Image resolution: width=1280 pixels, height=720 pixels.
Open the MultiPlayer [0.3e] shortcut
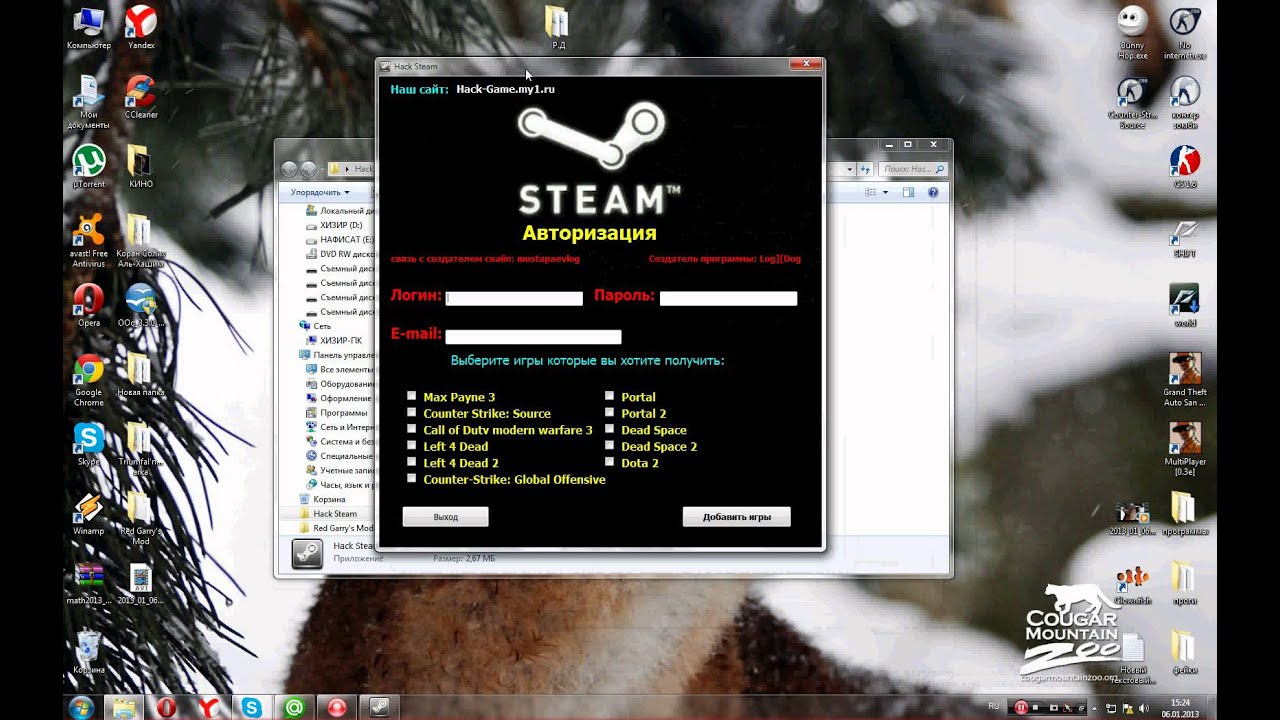1185,449
